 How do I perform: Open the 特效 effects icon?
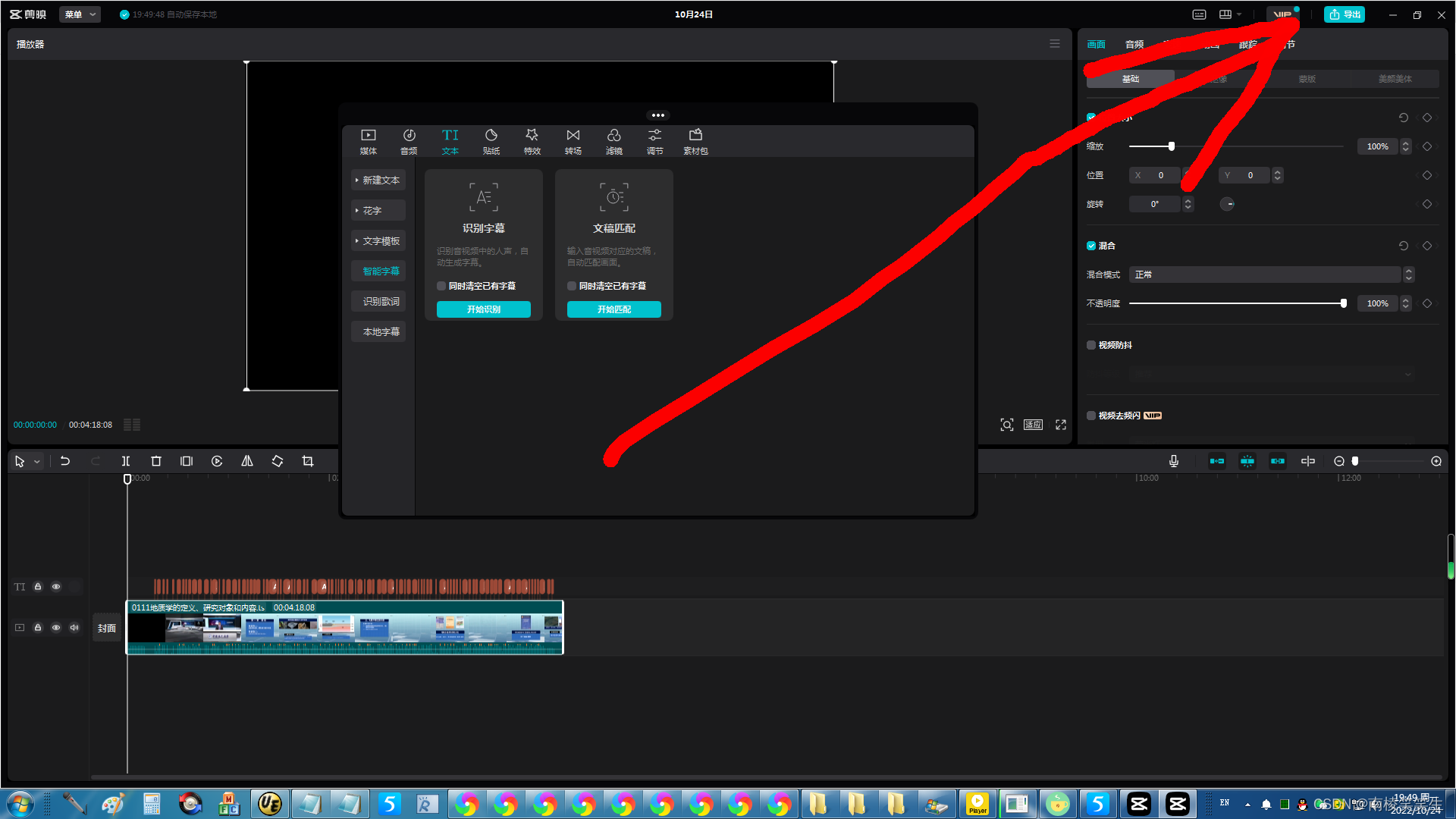click(532, 140)
